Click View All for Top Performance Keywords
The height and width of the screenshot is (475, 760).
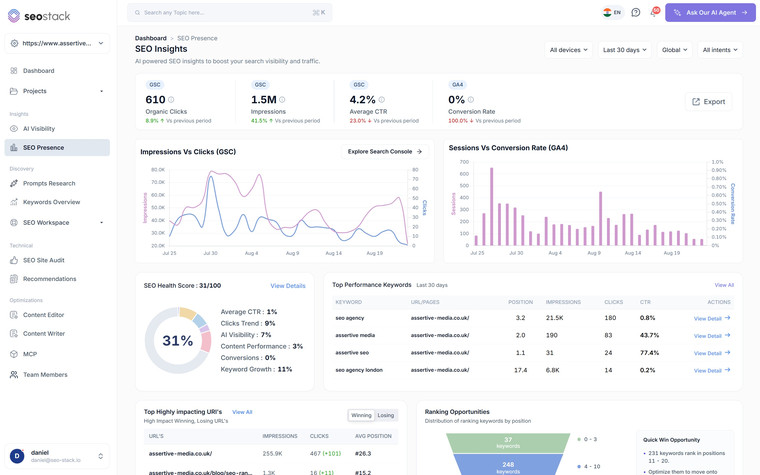[724, 285]
